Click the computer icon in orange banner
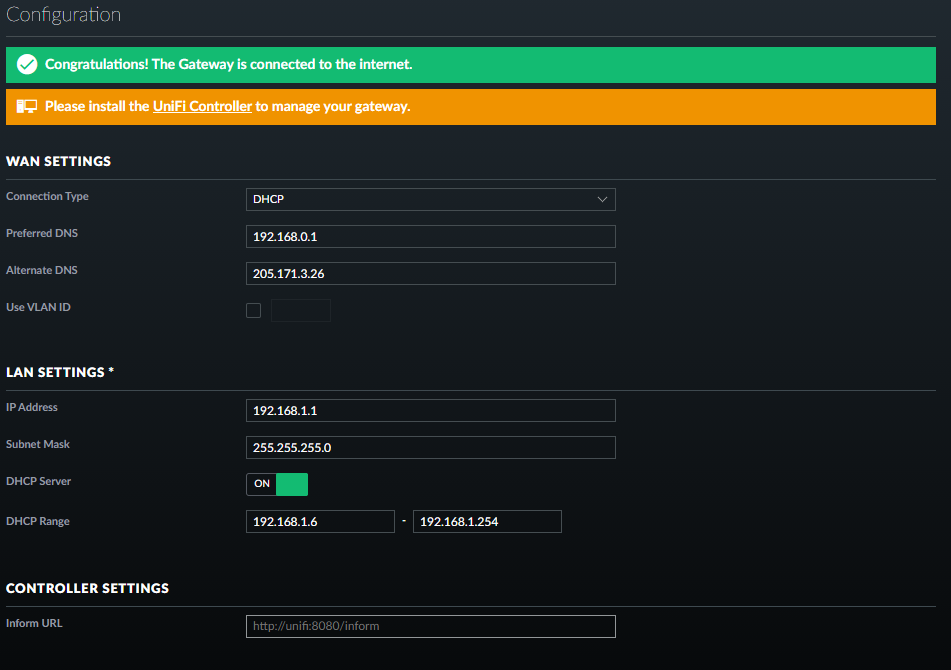The width and height of the screenshot is (951, 670). (x=27, y=106)
